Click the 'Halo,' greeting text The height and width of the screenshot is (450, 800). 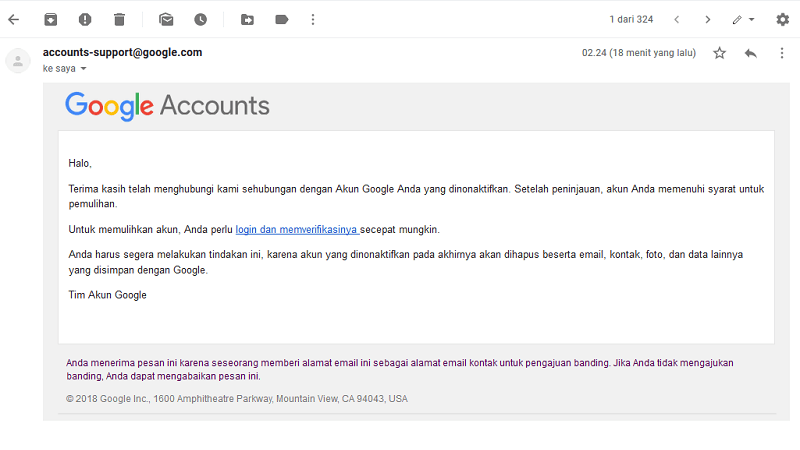pos(80,163)
